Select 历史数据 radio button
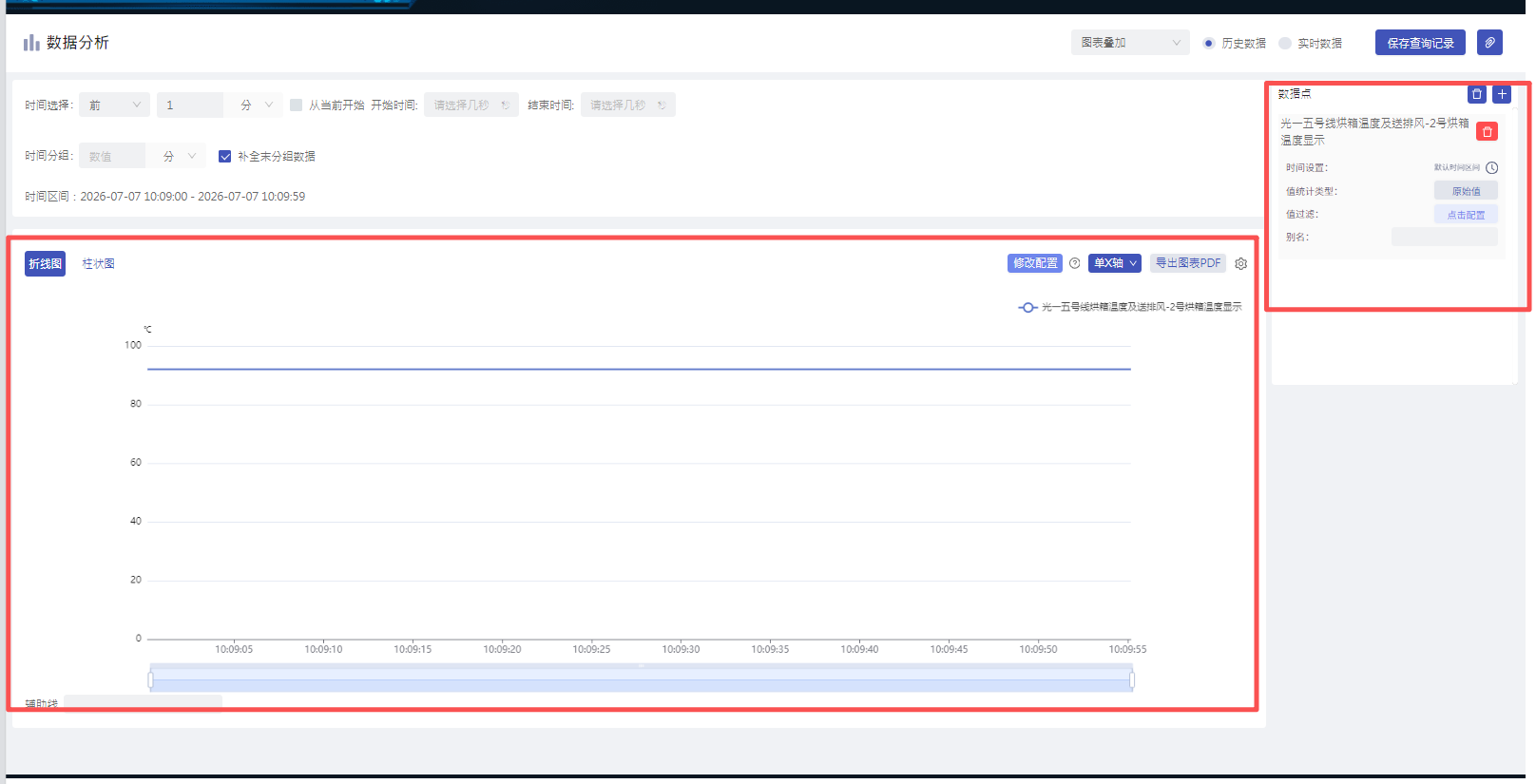Screen dimensions: 1536x784 [x=1209, y=43]
